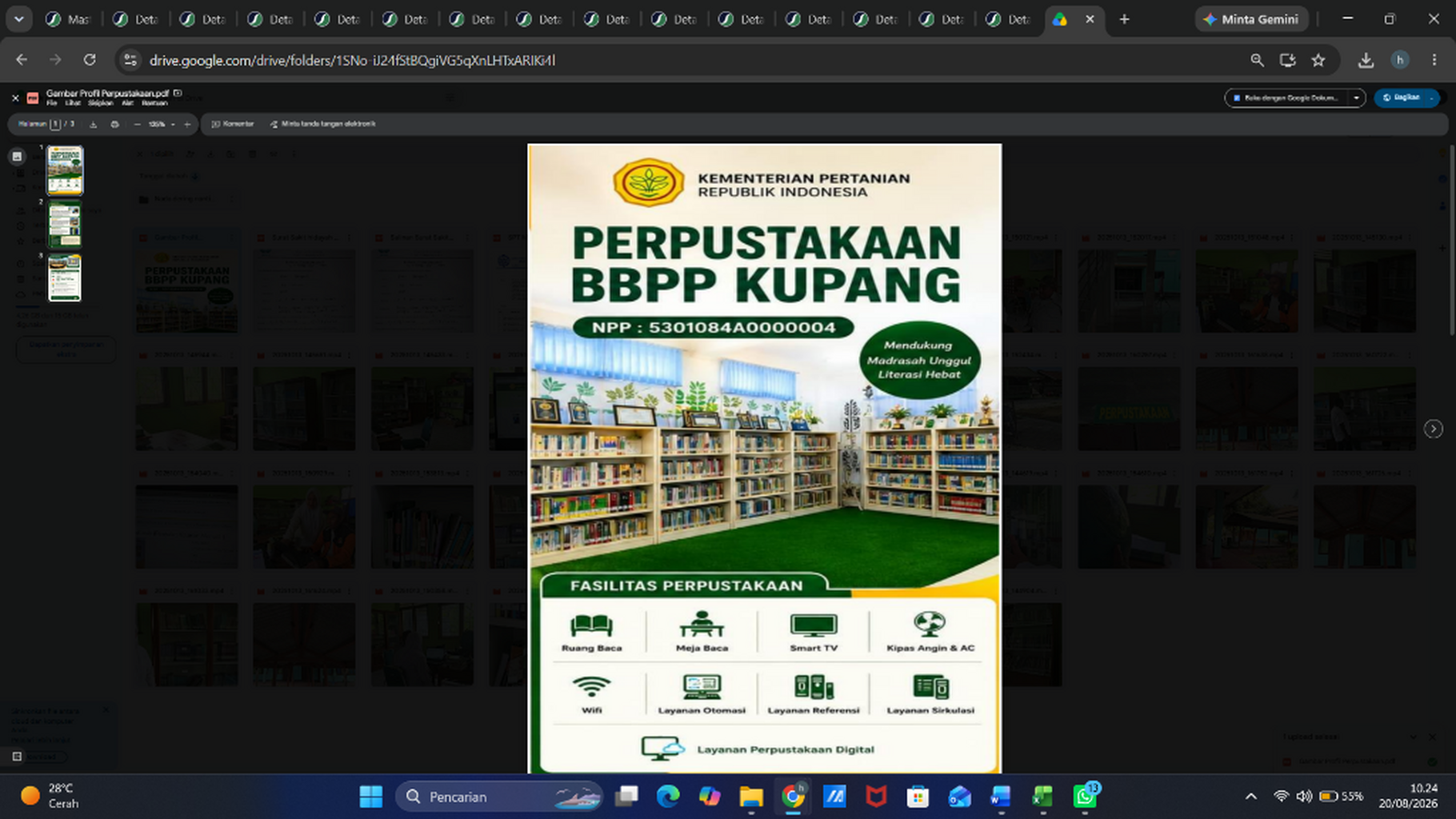Open File Explorer from taskbar
The image size is (1456, 819).
coord(751,797)
